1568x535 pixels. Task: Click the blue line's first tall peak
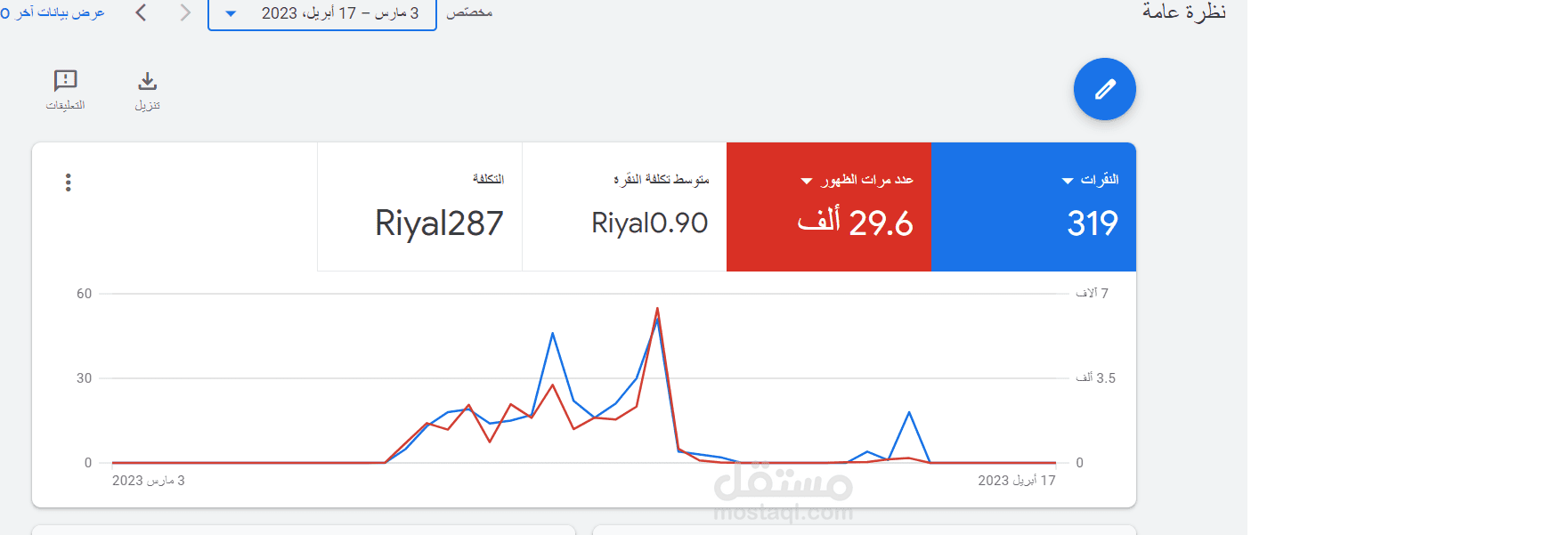553,334
